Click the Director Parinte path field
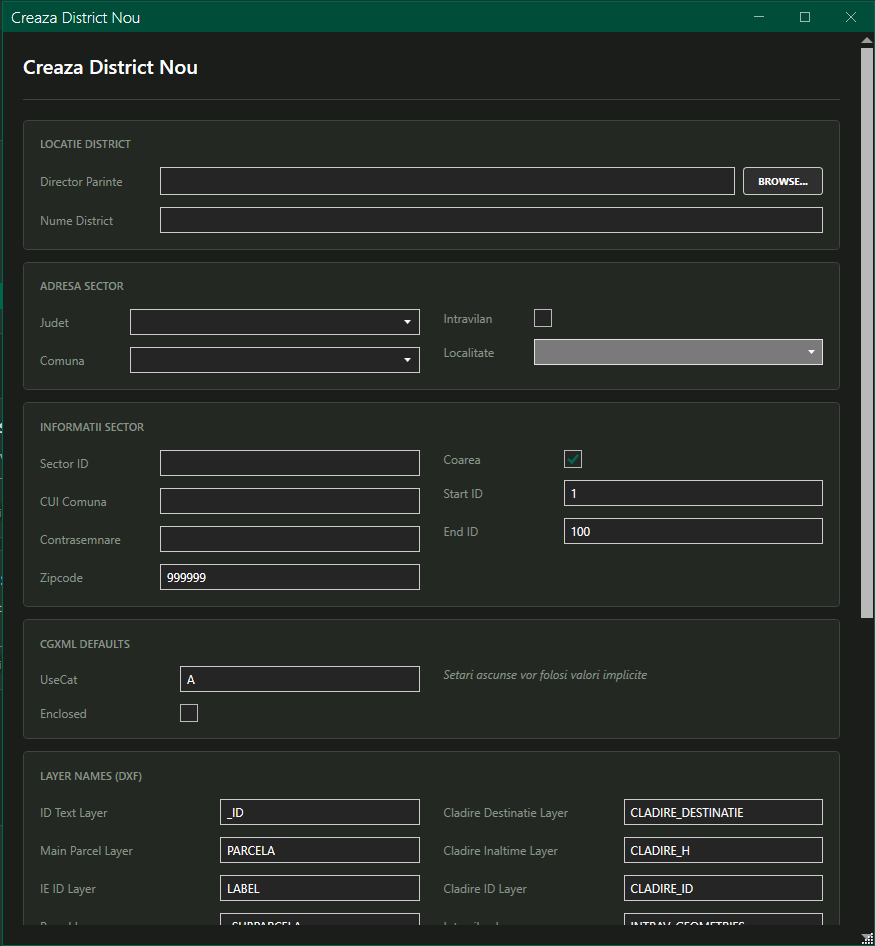The image size is (875, 946). (447, 181)
